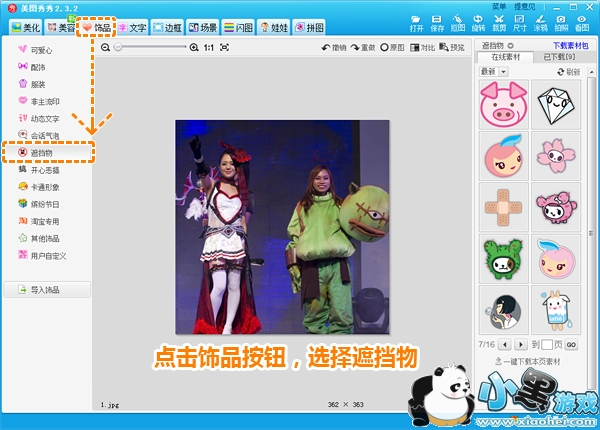Select the 抠图 cutout tool

[457, 24]
